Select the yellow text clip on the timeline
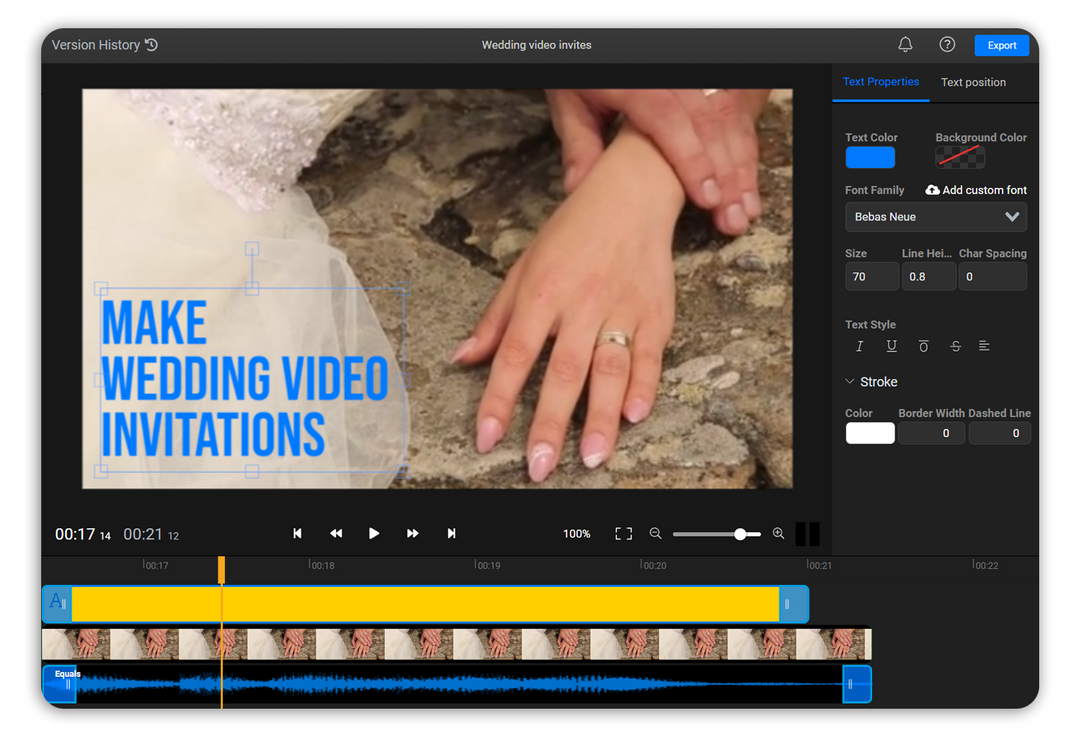The width and height of the screenshot is (1080, 737). (x=420, y=604)
